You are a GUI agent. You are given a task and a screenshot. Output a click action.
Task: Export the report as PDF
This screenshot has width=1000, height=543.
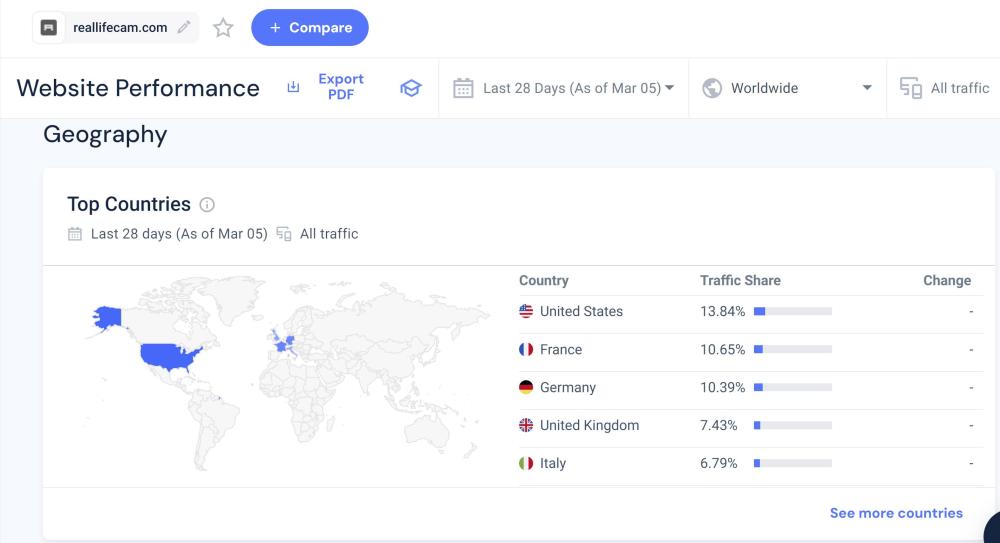327,87
